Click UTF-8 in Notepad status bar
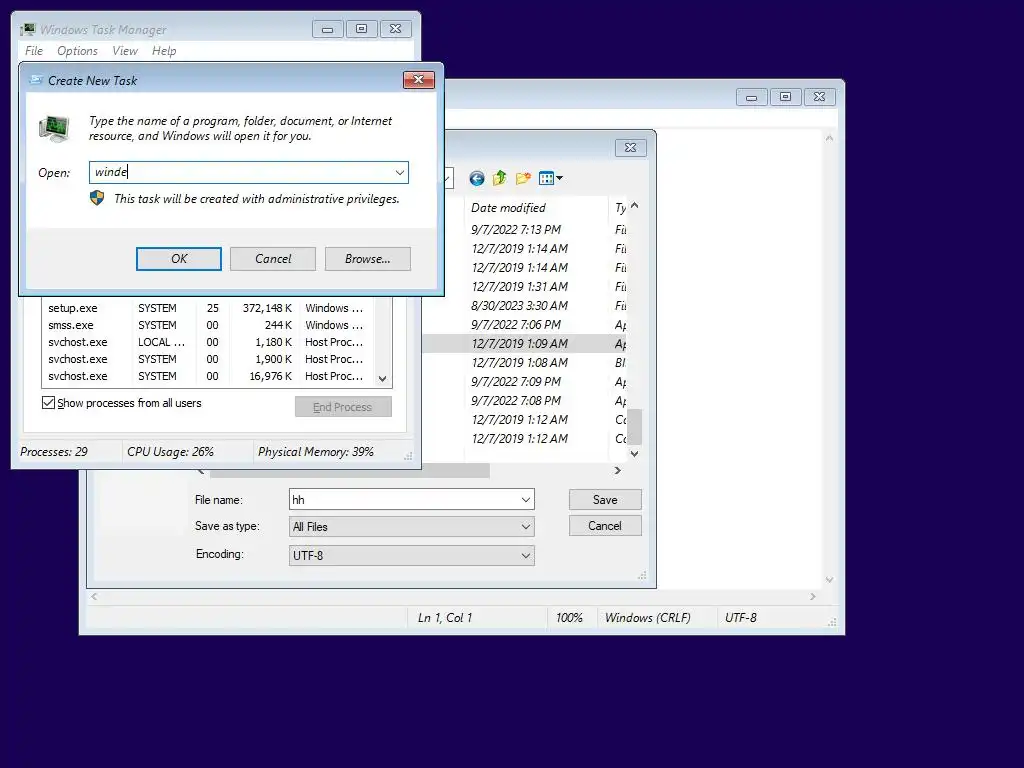Screen dimensions: 1024x768 click(x=741, y=617)
